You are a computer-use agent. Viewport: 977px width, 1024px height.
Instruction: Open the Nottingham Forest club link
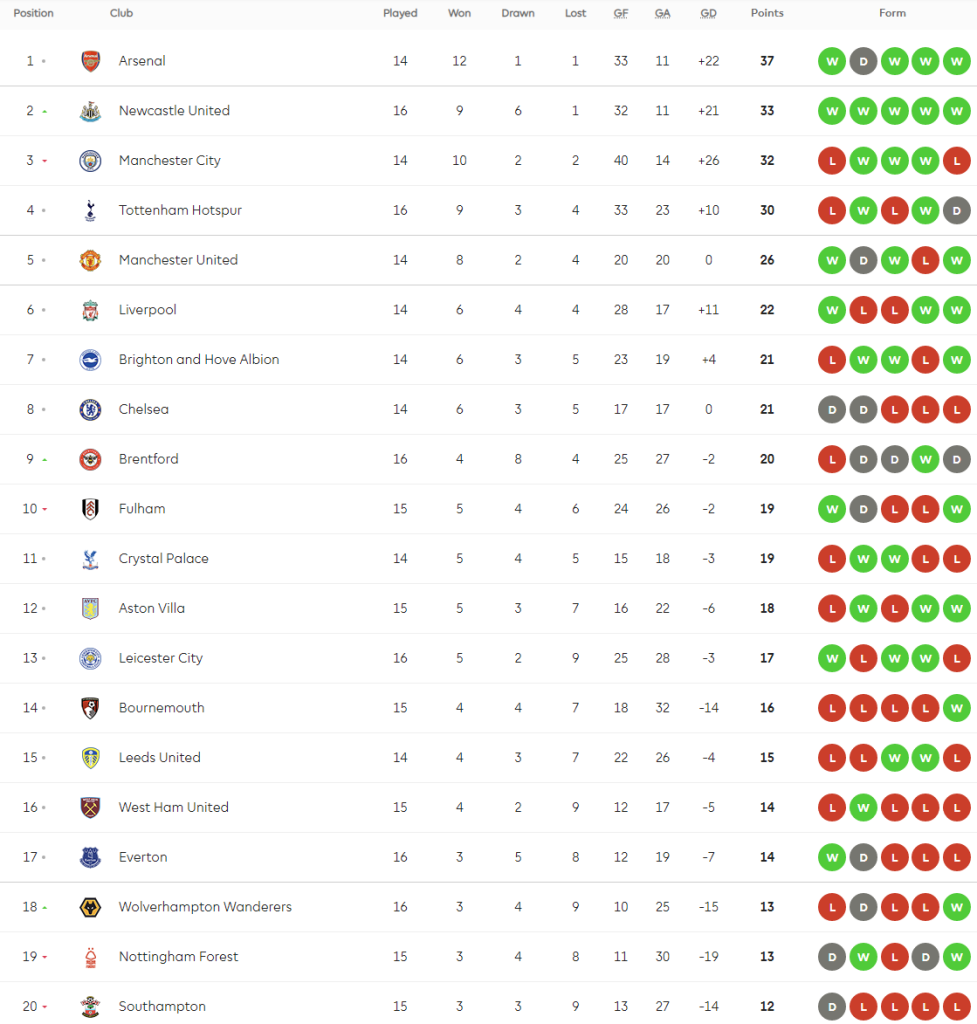coord(178,957)
